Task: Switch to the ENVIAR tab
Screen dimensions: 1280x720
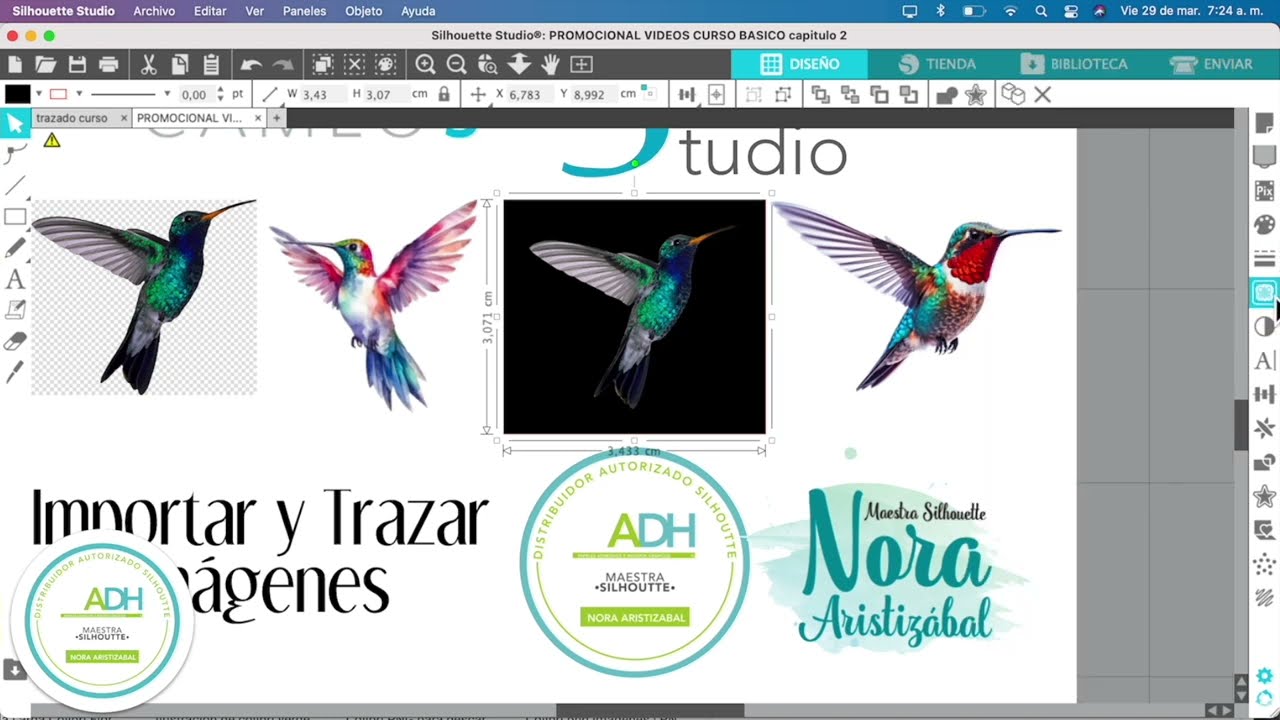Action: 1211,64
